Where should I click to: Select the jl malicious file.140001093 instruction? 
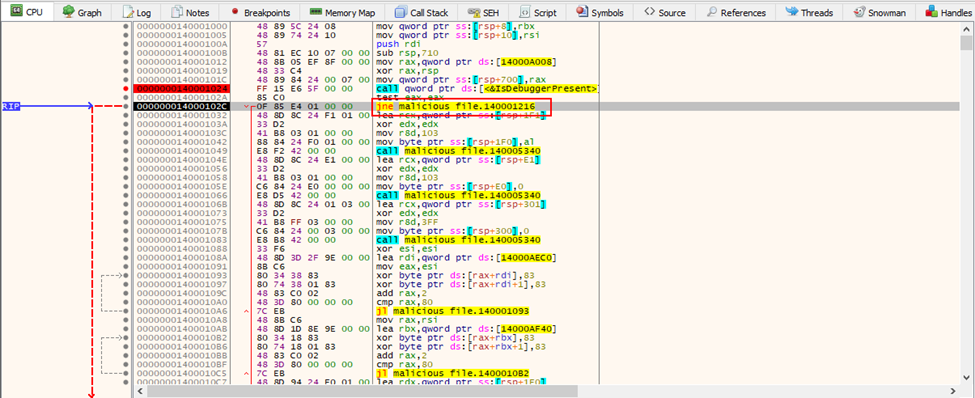click(452, 310)
